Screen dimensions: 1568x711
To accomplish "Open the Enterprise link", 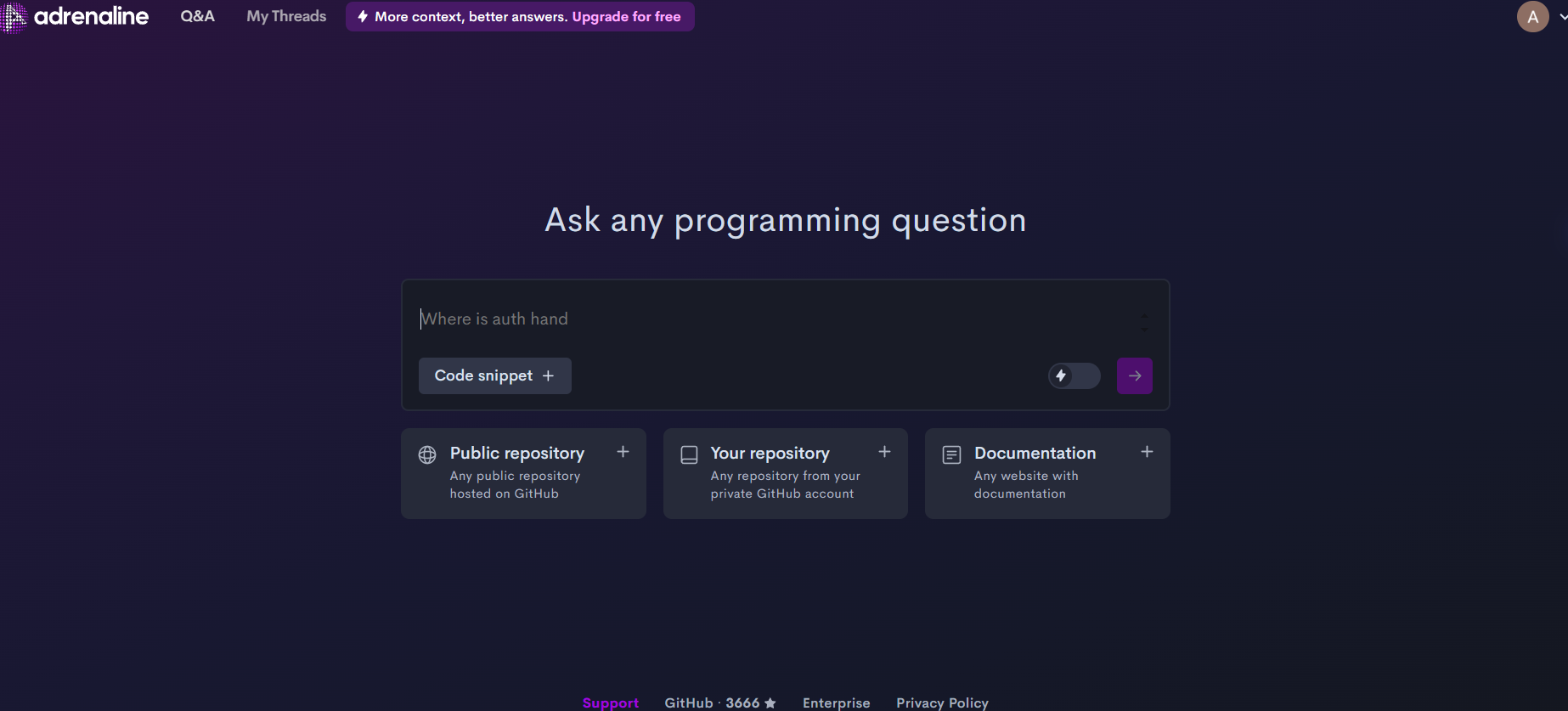I will [836, 703].
